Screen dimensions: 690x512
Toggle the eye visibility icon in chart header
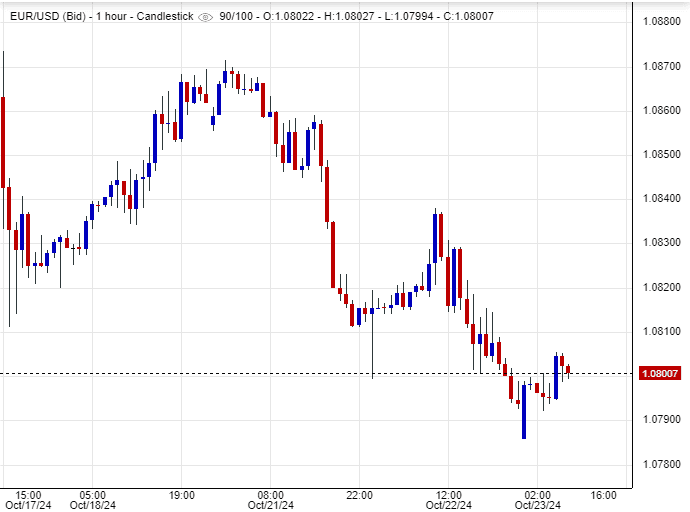(206, 16)
